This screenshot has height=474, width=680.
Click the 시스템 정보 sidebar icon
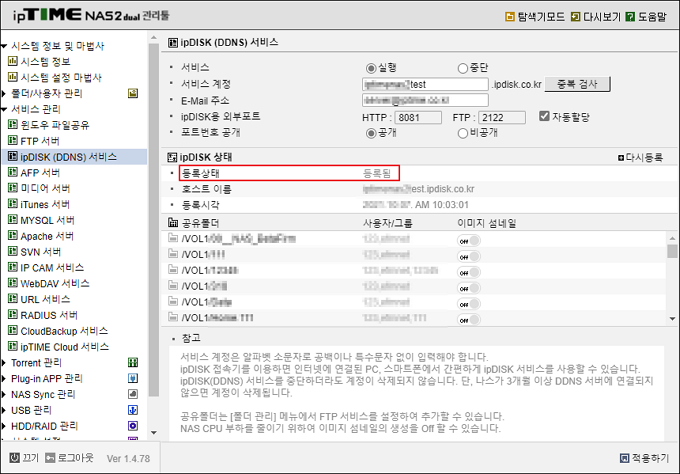click(x=13, y=61)
